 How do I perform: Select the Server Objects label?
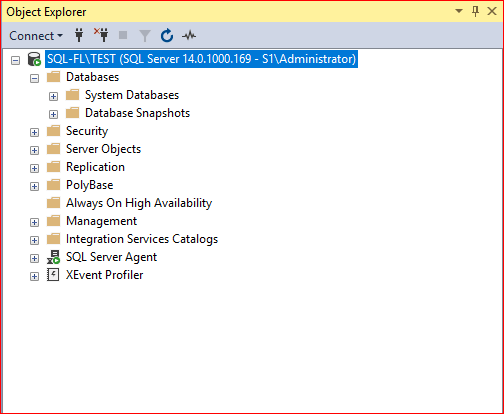(x=103, y=149)
